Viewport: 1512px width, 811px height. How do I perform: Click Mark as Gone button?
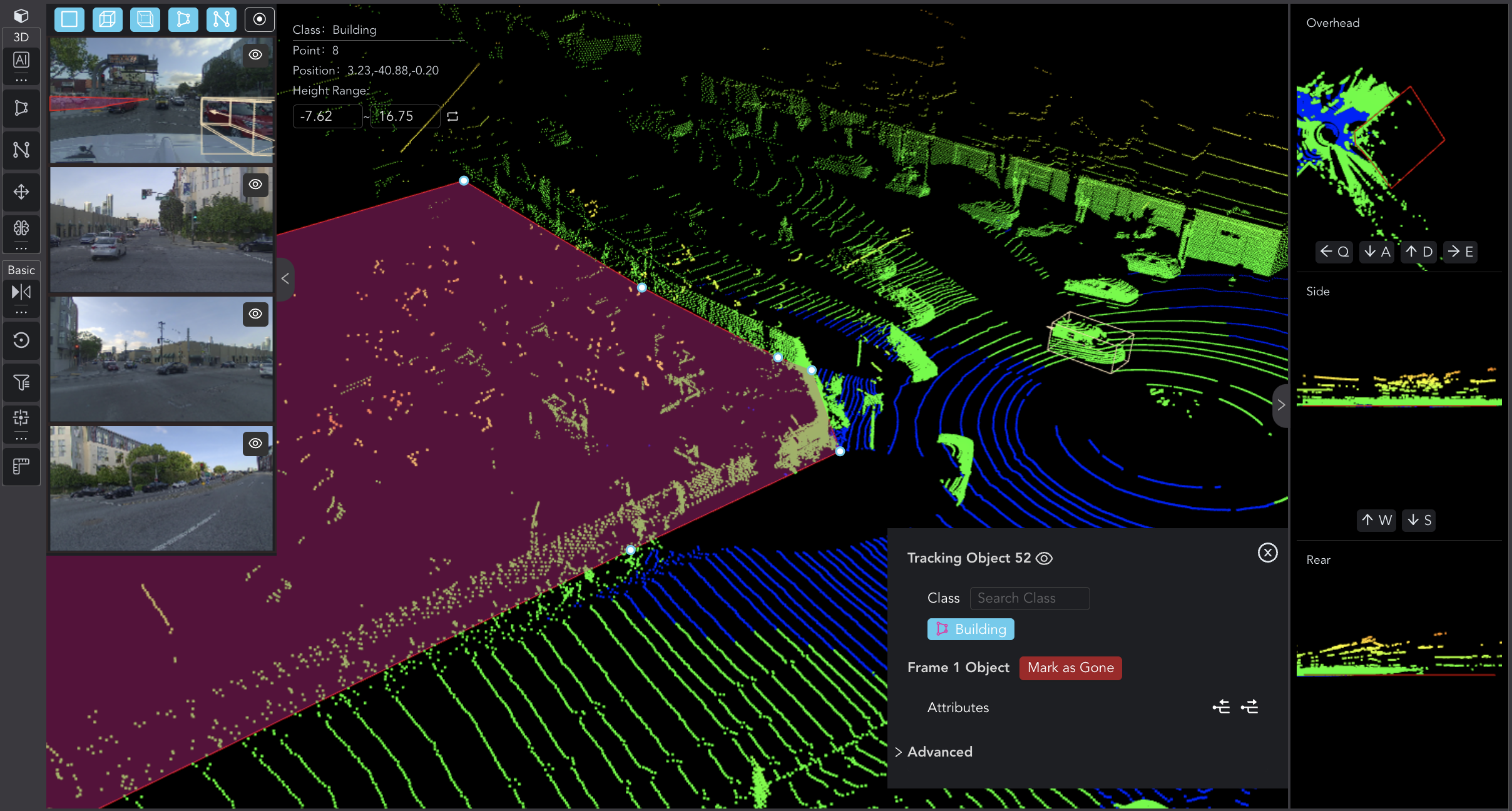tap(1070, 668)
